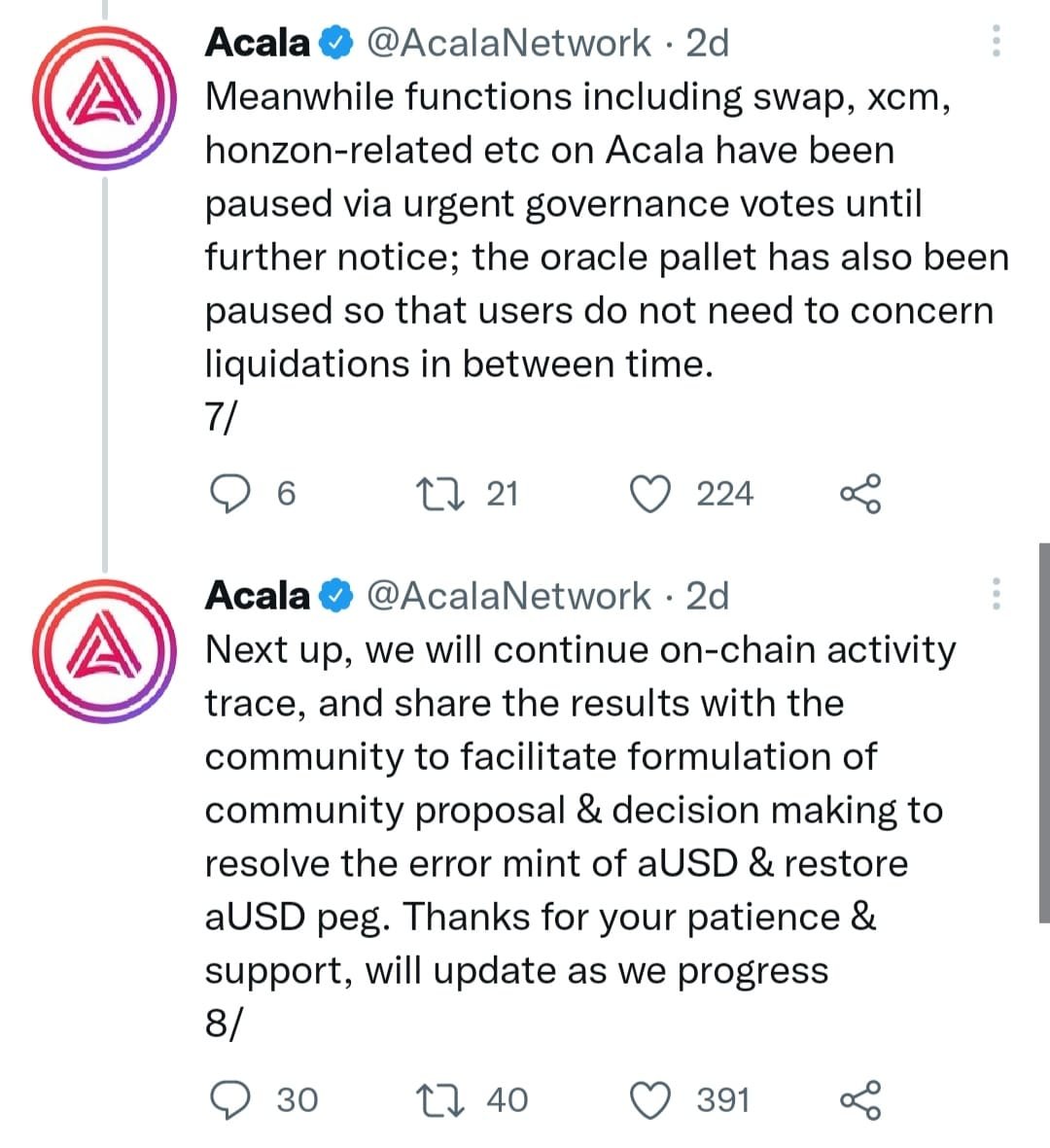Open @AcalaNetwork handle in first tweet
The image size is (1050, 1148).
[x=507, y=43]
